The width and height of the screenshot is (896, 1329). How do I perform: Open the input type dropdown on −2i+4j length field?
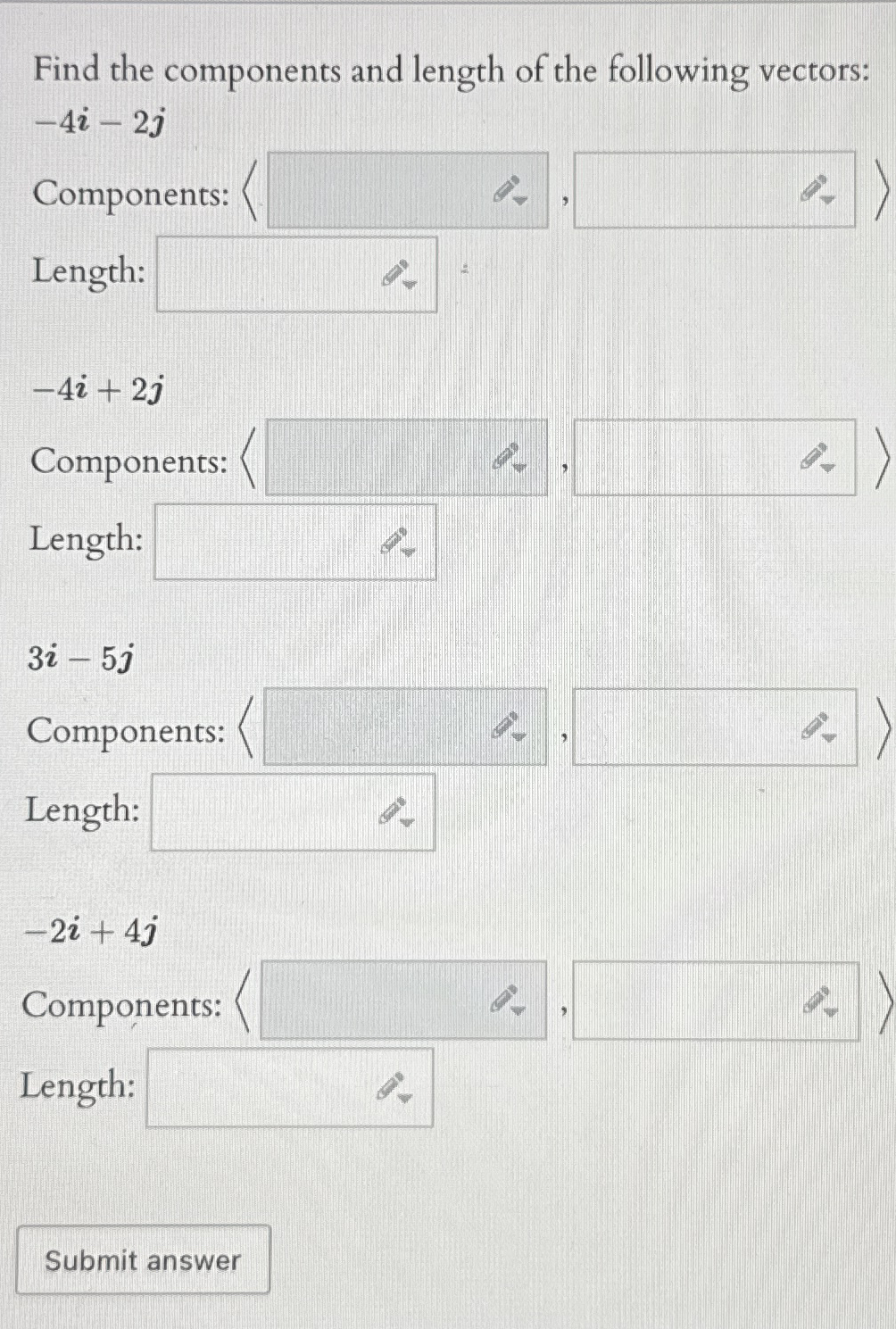click(406, 1100)
